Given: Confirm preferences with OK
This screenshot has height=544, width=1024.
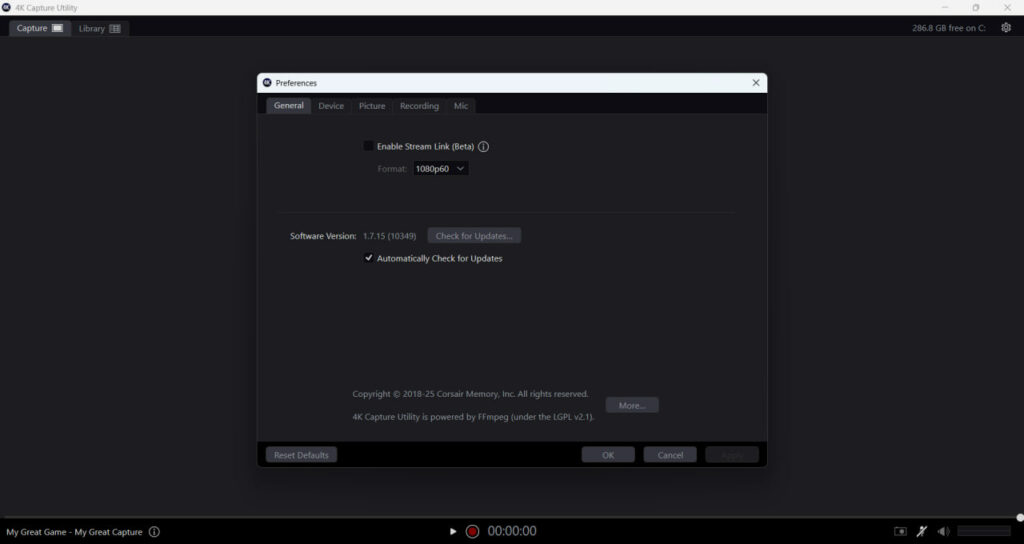Looking at the screenshot, I should (608, 455).
